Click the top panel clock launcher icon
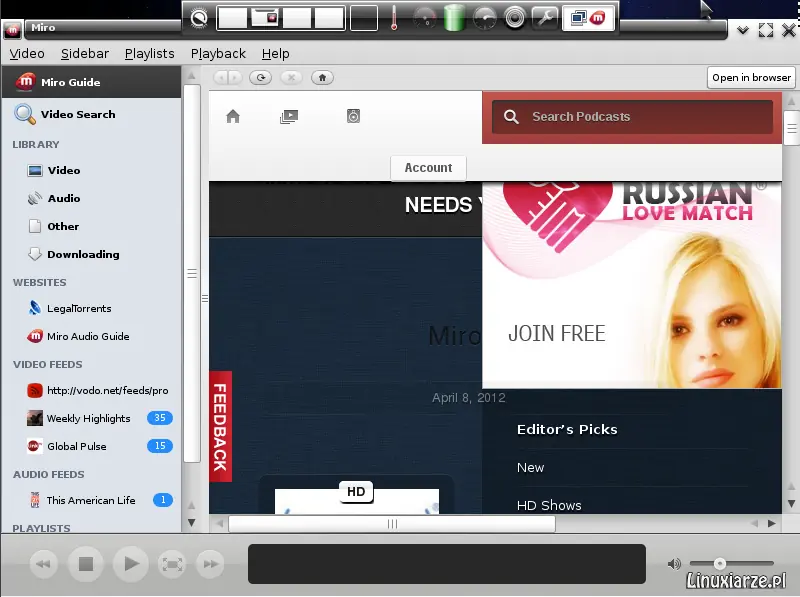 point(199,19)
